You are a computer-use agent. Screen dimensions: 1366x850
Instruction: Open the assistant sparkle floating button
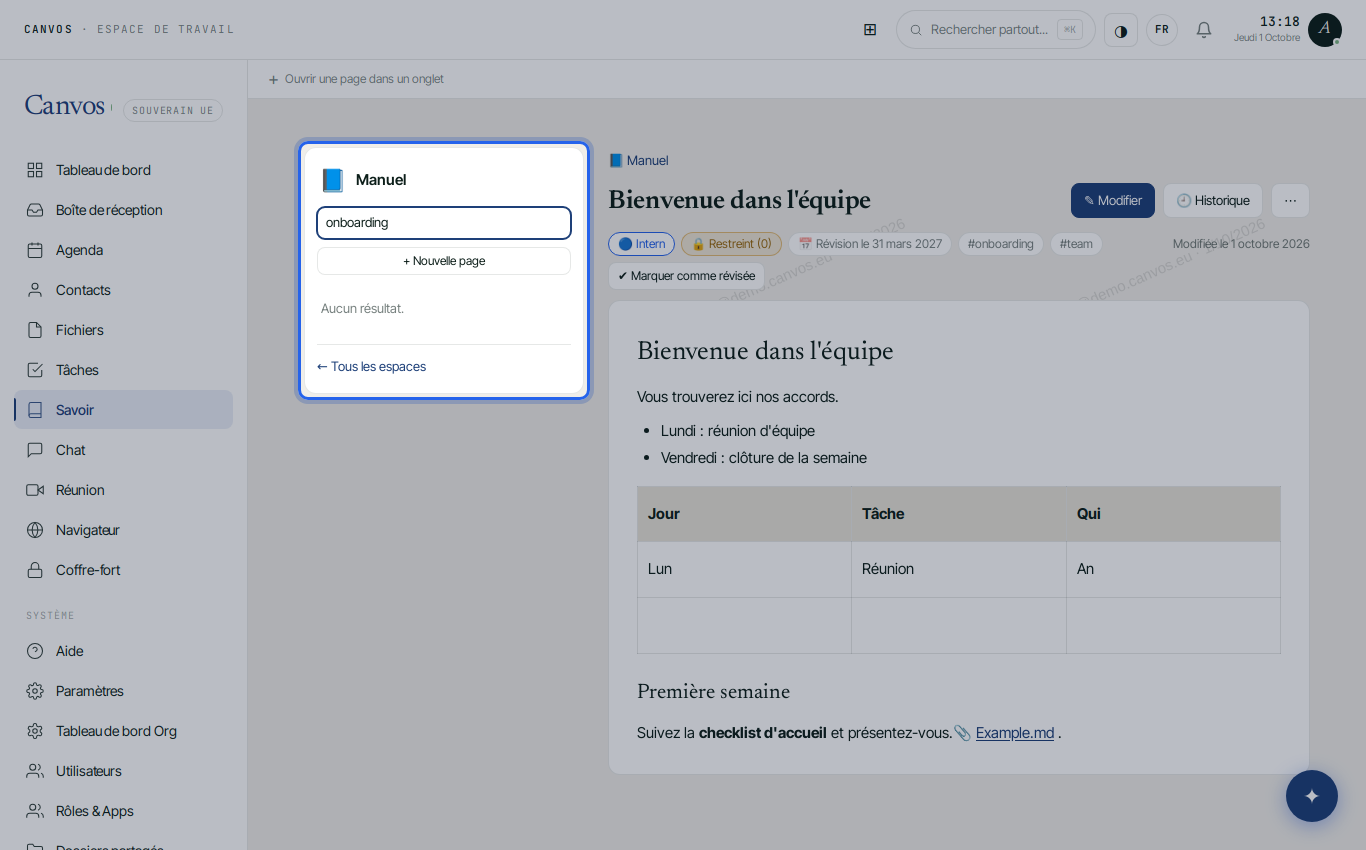pyautogui.click(x=1312, y=796)
